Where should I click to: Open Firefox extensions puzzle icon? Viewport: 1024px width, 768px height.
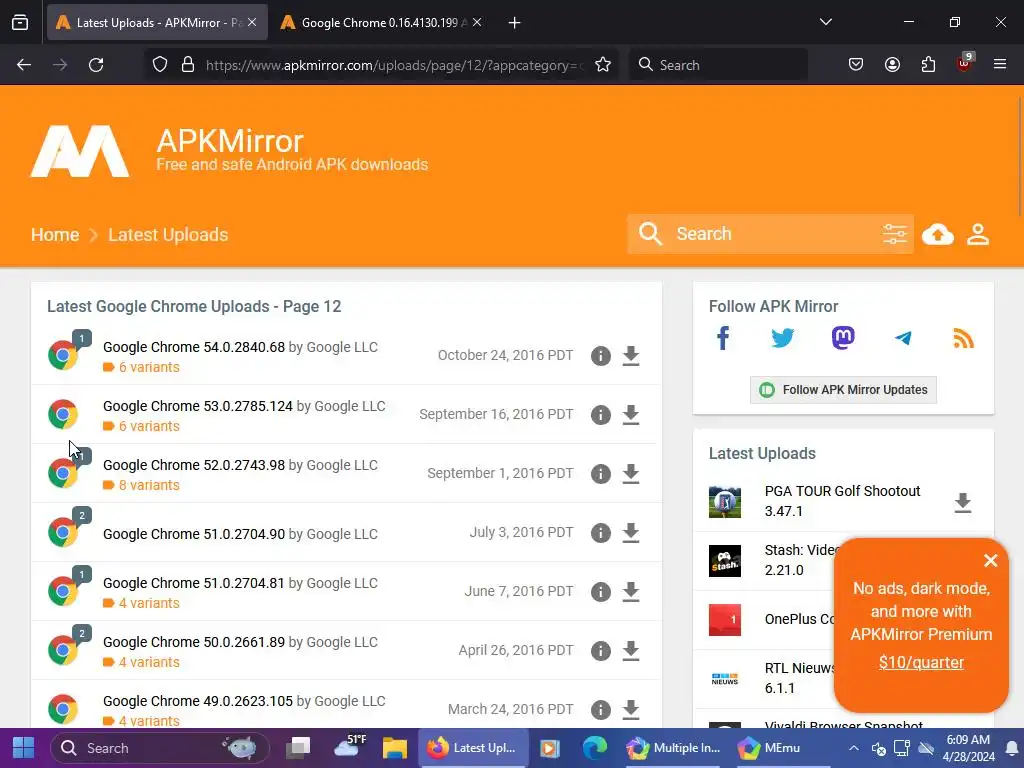[928, 65]
